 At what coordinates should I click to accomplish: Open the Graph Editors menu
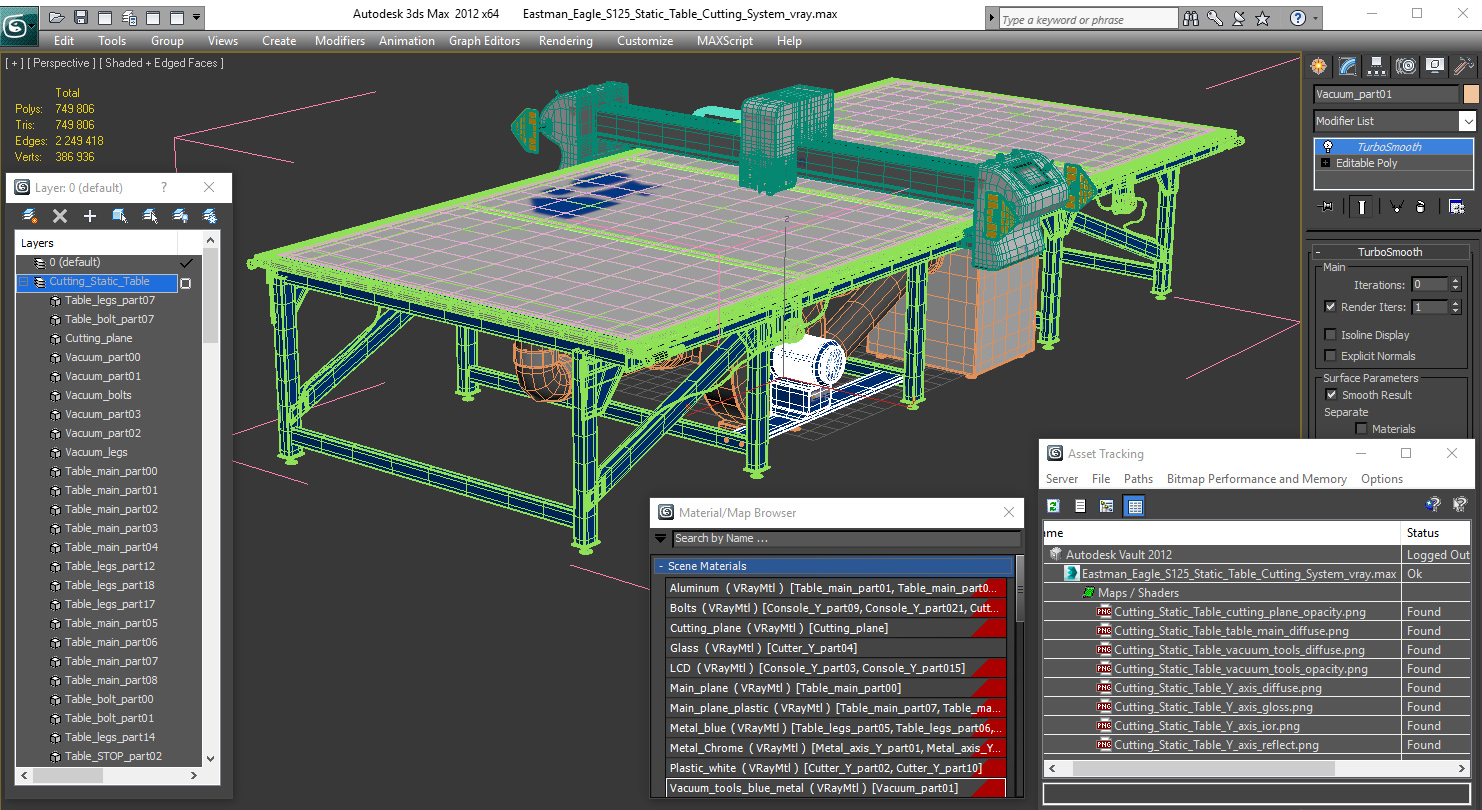pyautogui.click(x=484, y=41)
